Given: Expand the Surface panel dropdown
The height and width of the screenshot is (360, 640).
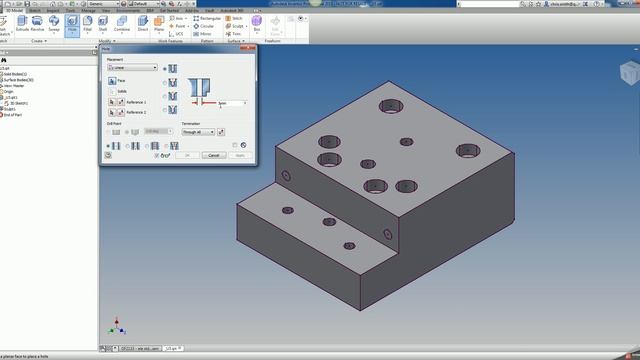Looking at the screenshot, I should pos(236,41).
